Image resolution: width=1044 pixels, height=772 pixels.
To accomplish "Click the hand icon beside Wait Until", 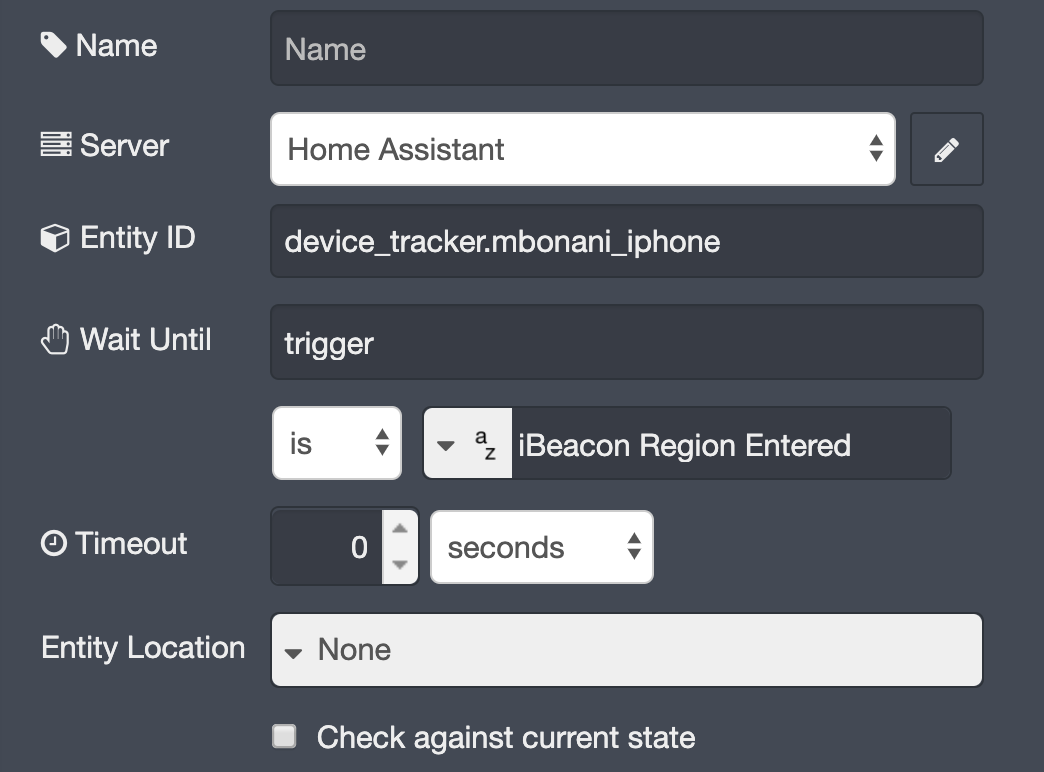I will [57, 339].
